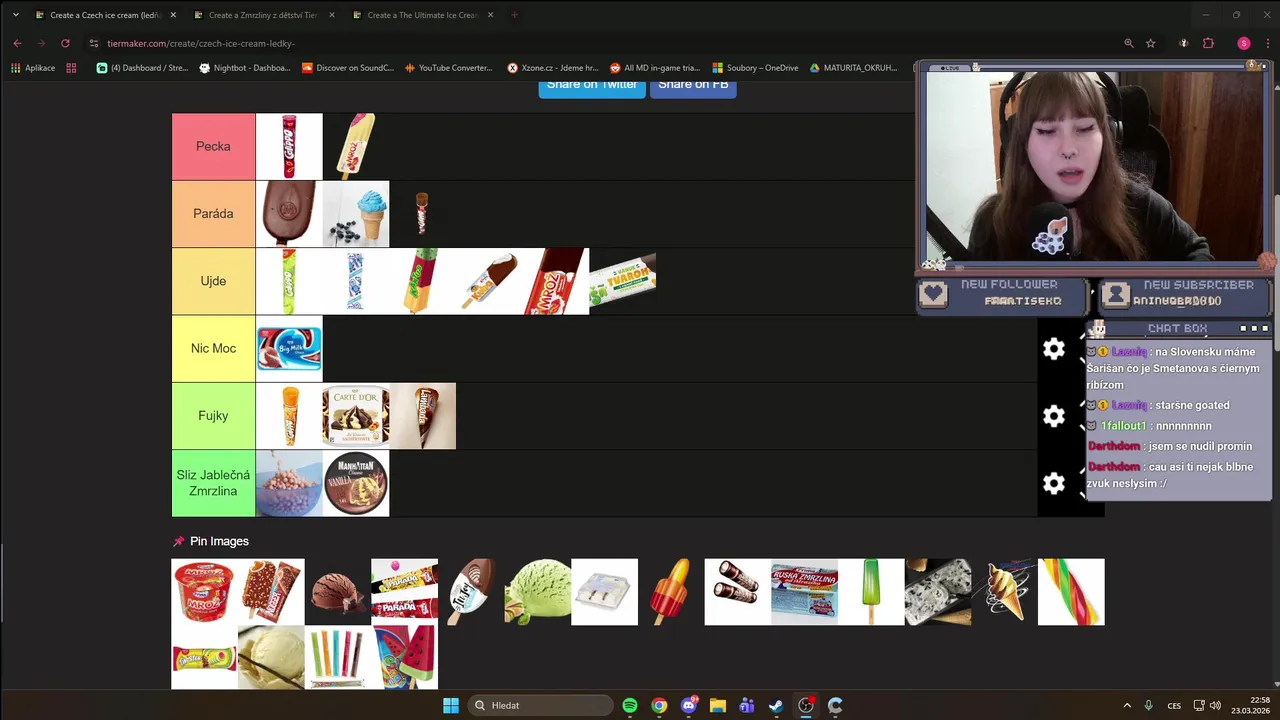Switch to The Ultimate Ice Cream tab

point(422,15)
